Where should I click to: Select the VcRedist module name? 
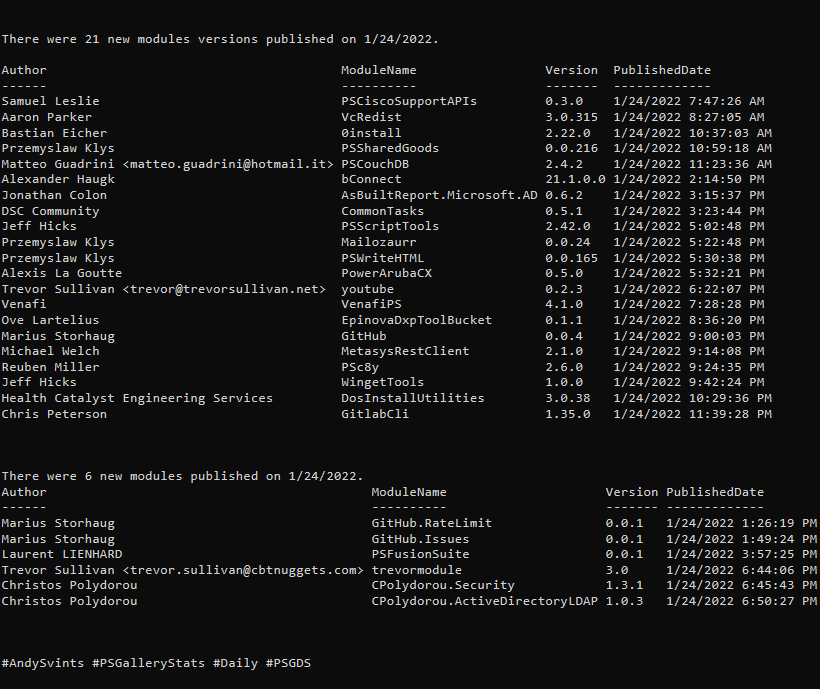tap(371, 117)
